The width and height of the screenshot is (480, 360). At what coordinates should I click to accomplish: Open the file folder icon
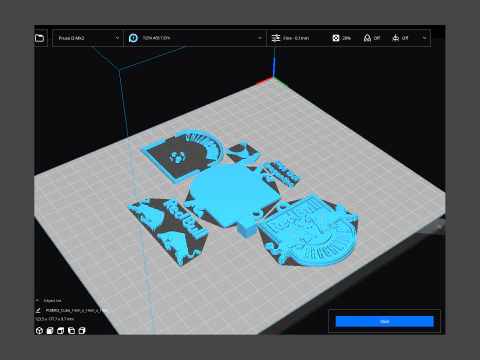pyautogui.click(x=39, y=38)
